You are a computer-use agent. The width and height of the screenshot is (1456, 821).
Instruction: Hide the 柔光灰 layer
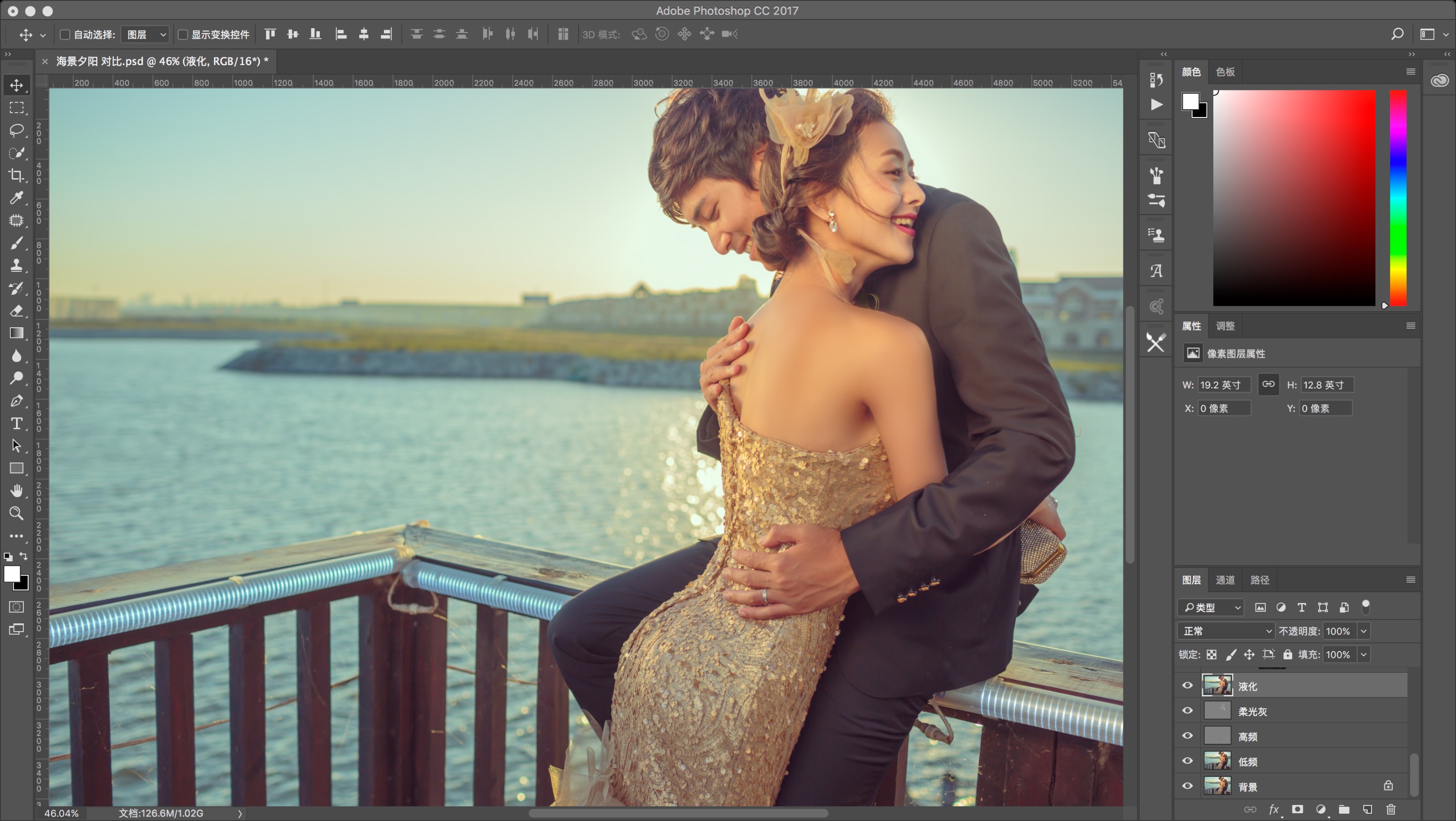1188,711
